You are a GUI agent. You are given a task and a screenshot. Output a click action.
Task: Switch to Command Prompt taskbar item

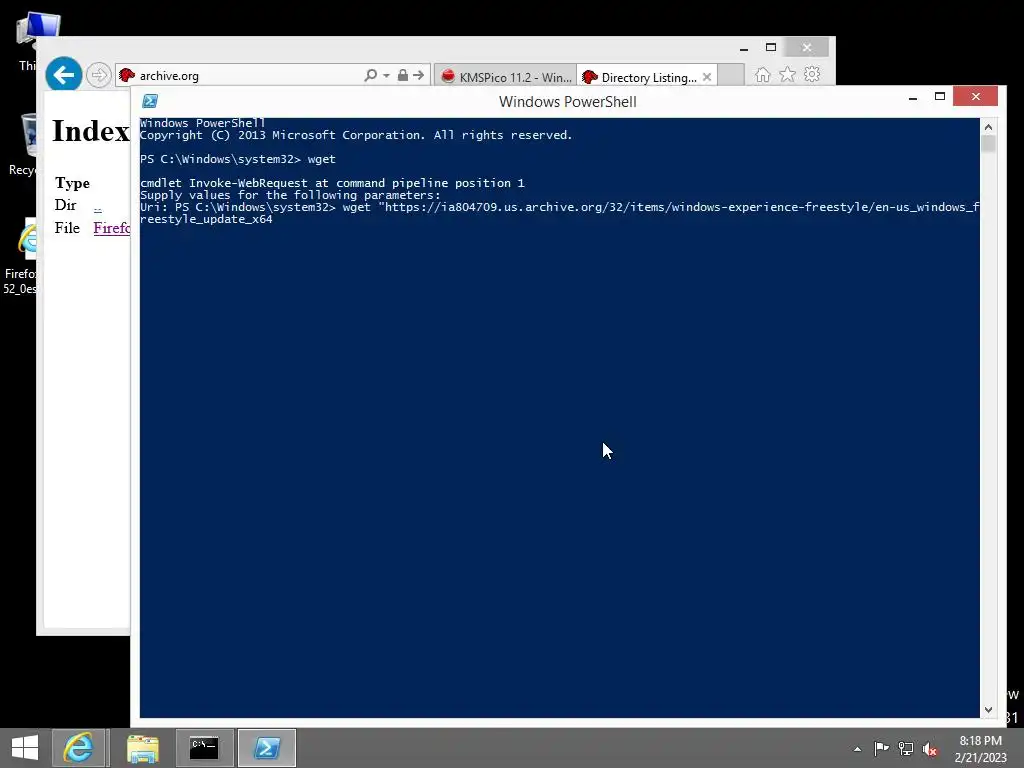click(x=204, y=748)
